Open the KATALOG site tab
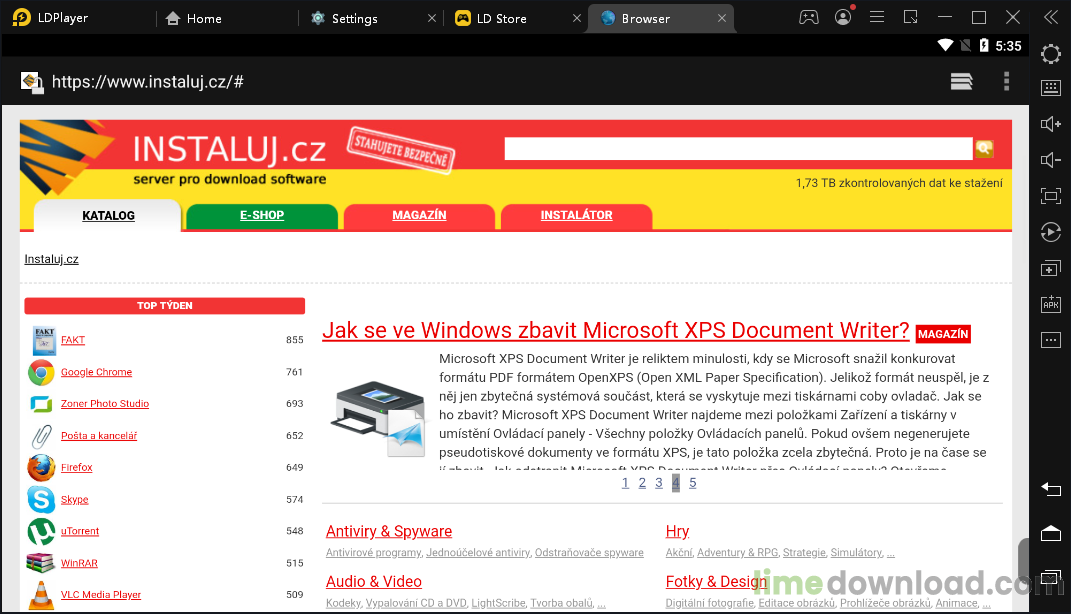Viewport: 1071px width, 614px height. pyautogui.click(x=108, y=216)
